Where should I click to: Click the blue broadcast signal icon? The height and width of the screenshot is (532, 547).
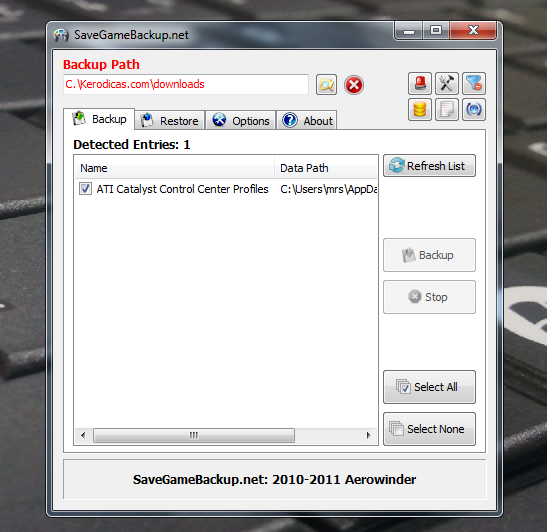click(474, 110)
